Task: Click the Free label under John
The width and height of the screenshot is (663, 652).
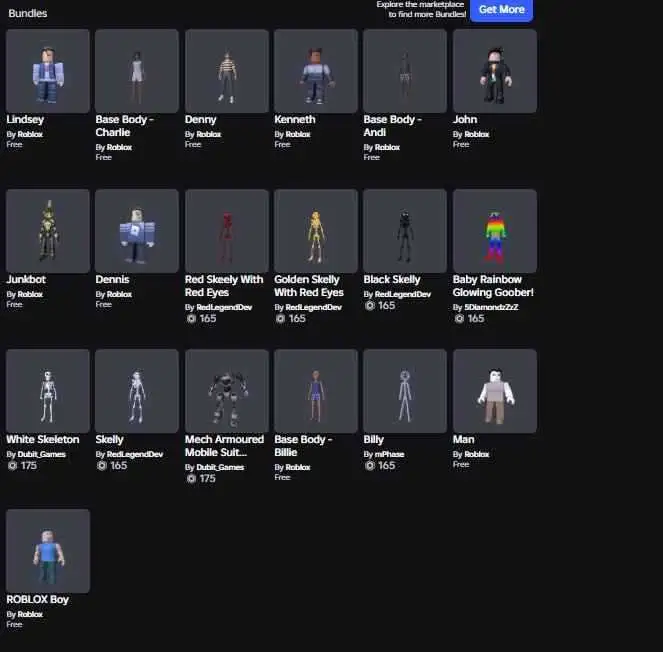Action: 461,145
